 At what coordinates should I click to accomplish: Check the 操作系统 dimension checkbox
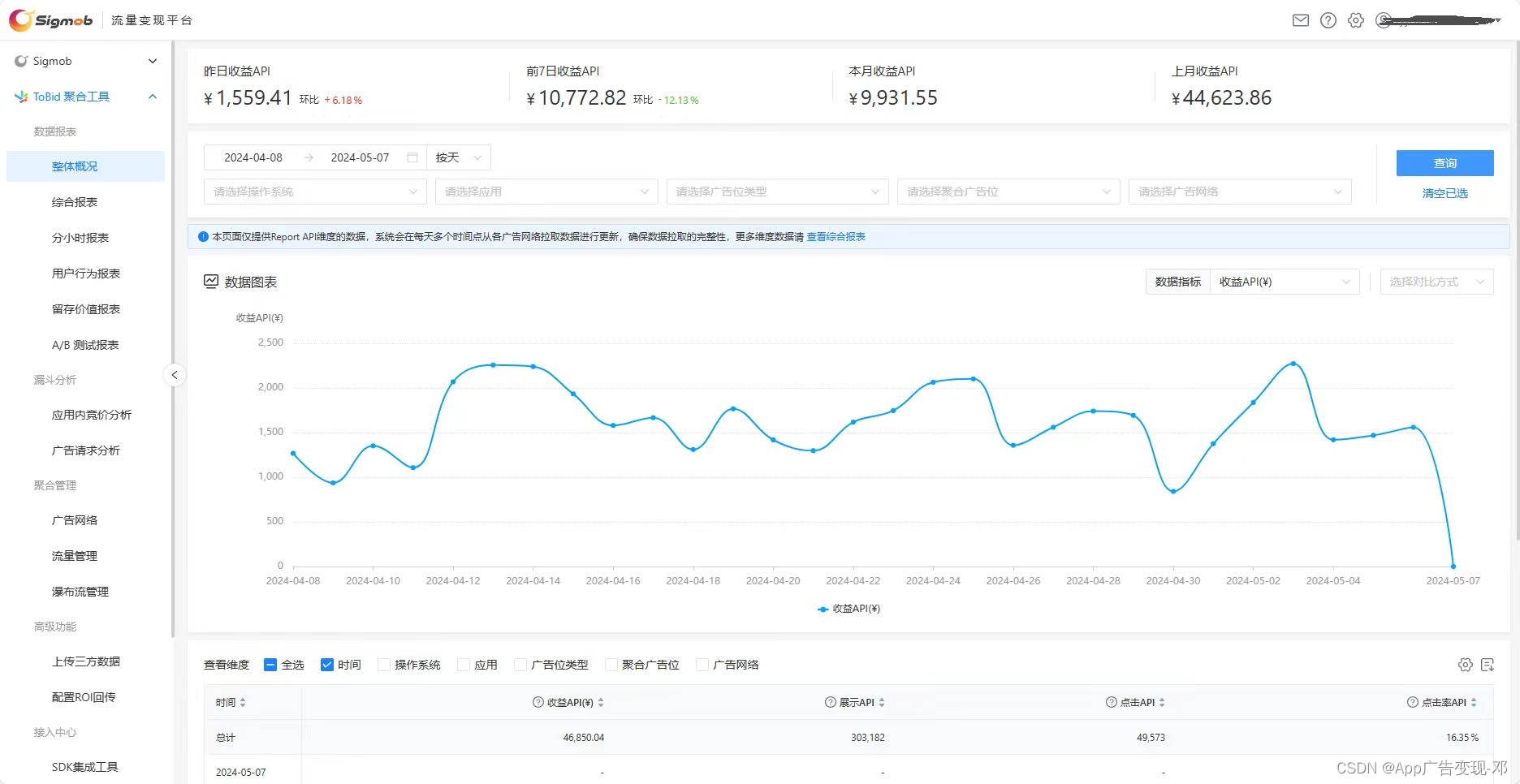[384, 665]
